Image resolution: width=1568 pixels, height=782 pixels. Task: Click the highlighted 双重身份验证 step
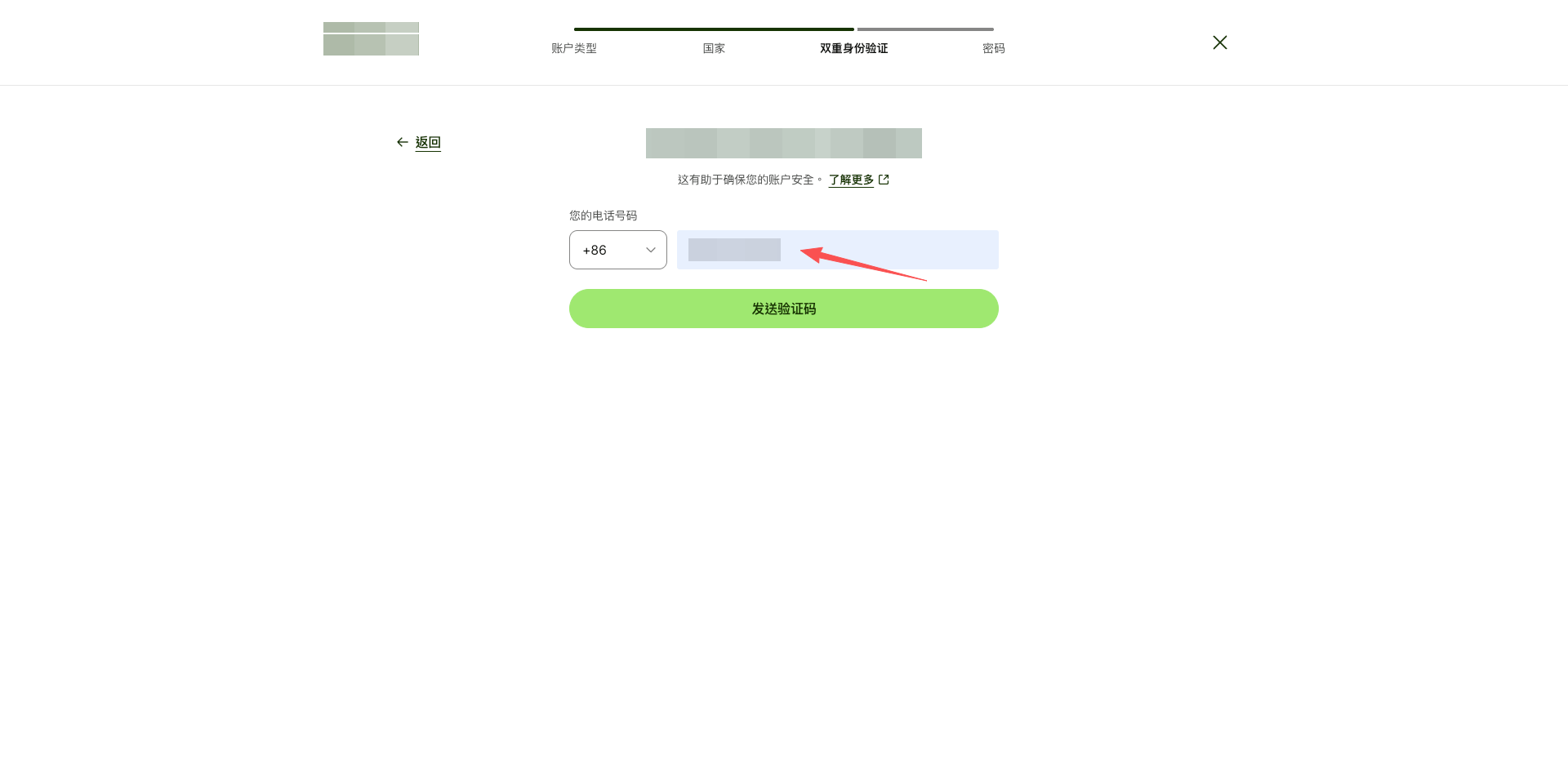(x=853, y=48)
